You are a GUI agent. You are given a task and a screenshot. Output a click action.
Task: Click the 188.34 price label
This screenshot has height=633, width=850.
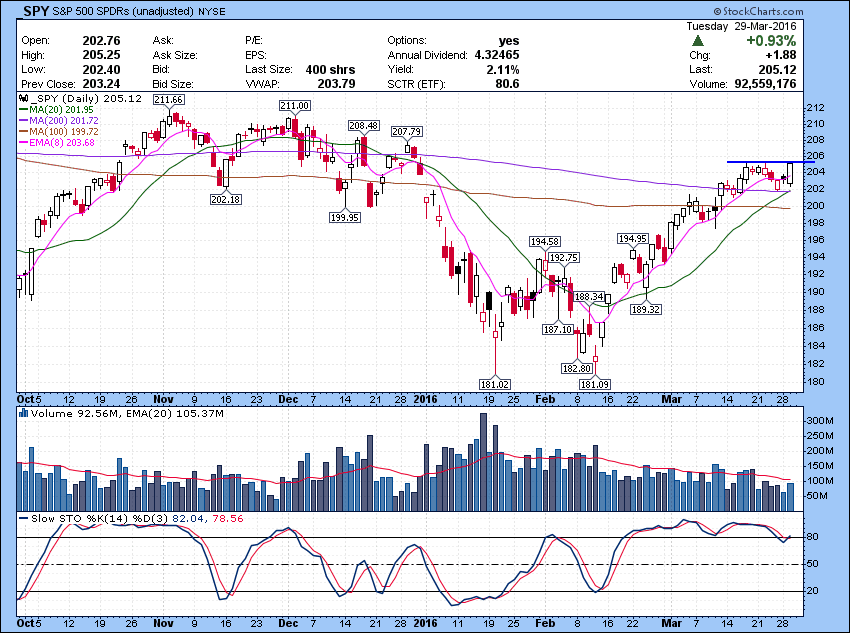click(589, 296)
